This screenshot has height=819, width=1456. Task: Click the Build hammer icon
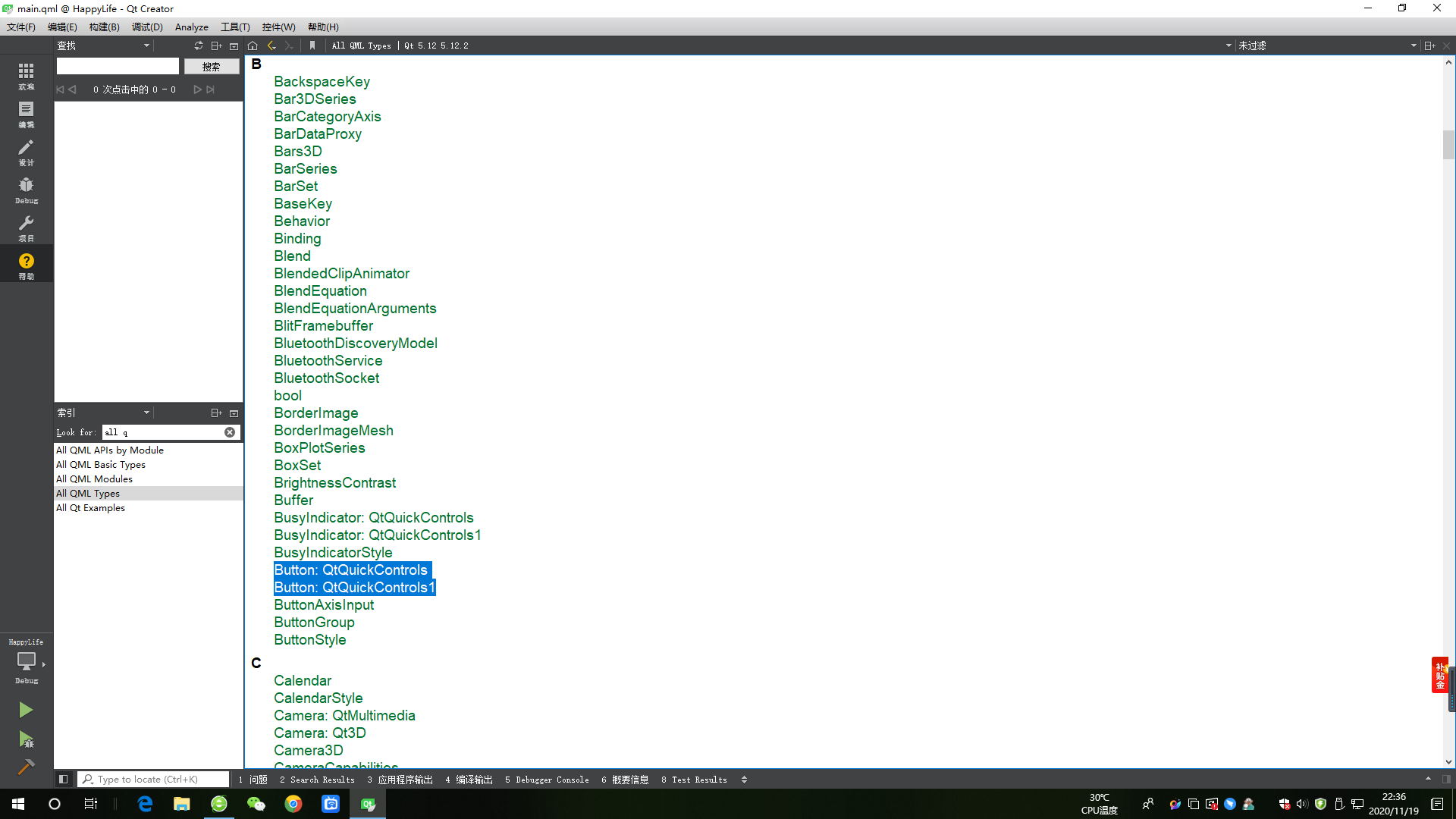click(26, 767)
